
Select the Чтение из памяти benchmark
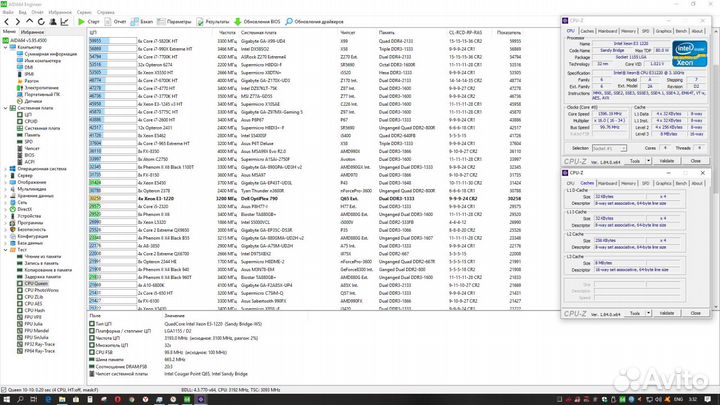pyautogui.click(x=43, y=257)
